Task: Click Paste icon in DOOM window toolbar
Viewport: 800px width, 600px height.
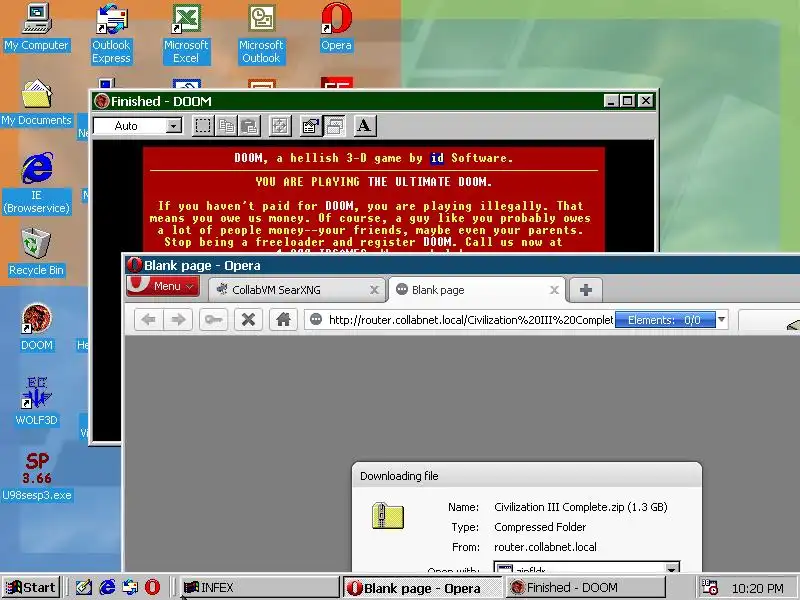Action: click(249, 126)
